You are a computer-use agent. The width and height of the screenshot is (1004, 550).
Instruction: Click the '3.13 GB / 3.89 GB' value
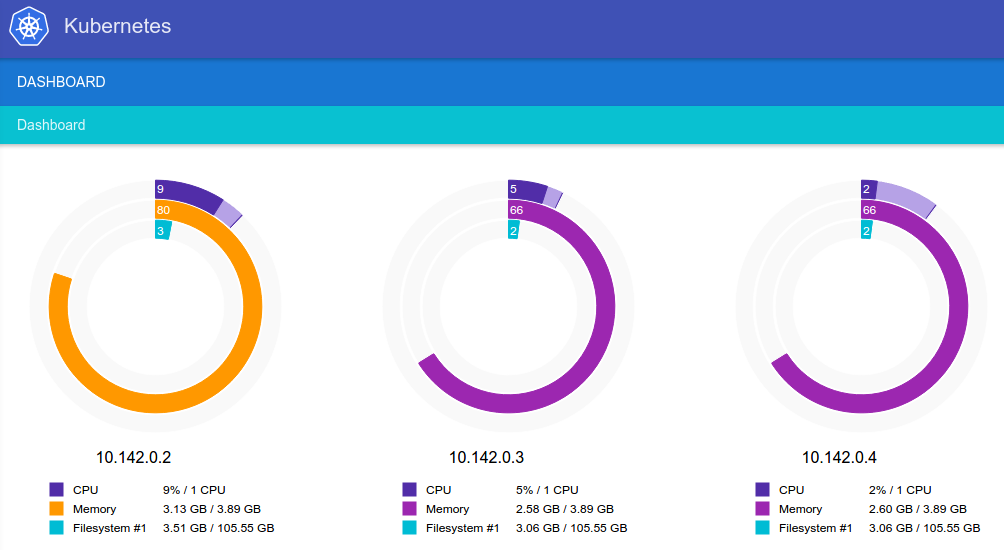pos(212,509)
